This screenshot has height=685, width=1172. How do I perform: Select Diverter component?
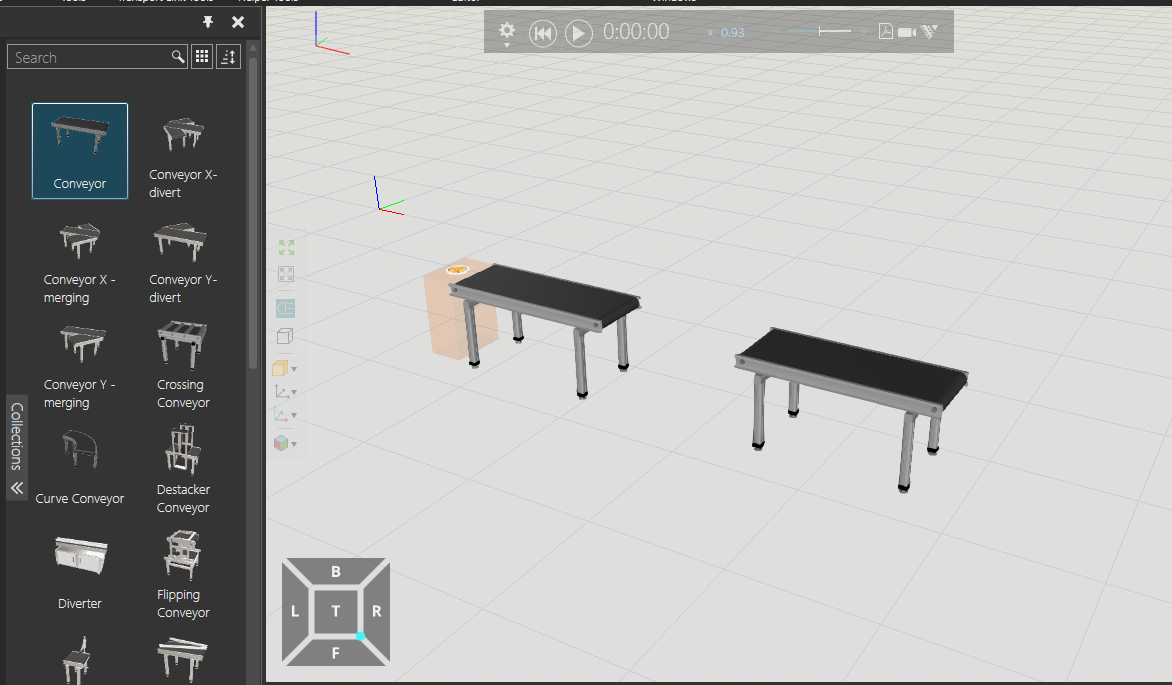(80, 572)
